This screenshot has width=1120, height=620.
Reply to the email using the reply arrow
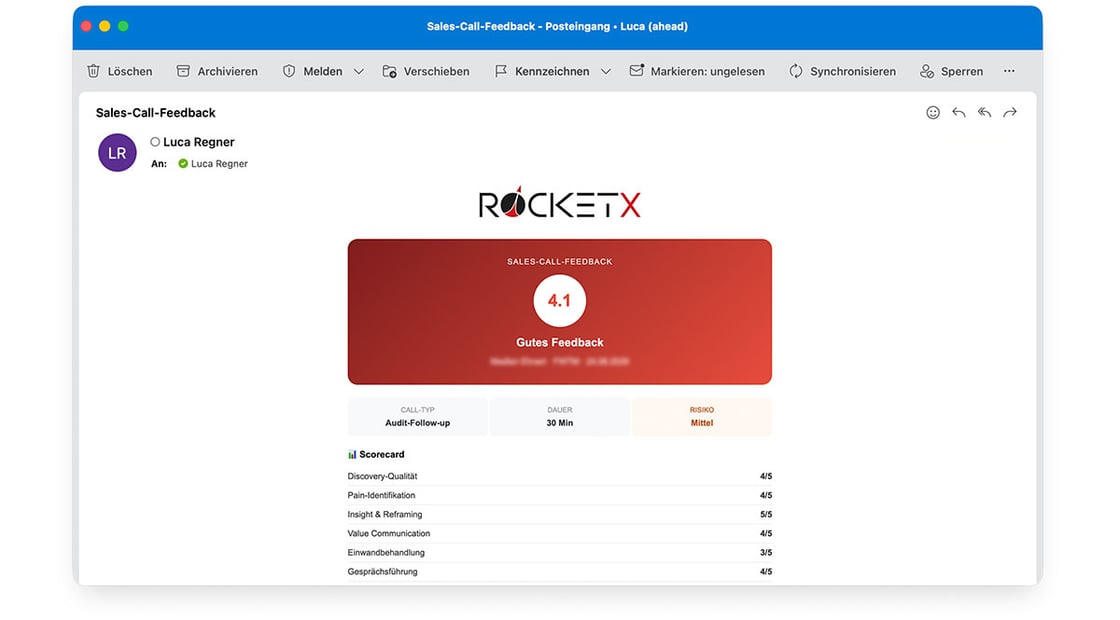click(x=959, y=112)
